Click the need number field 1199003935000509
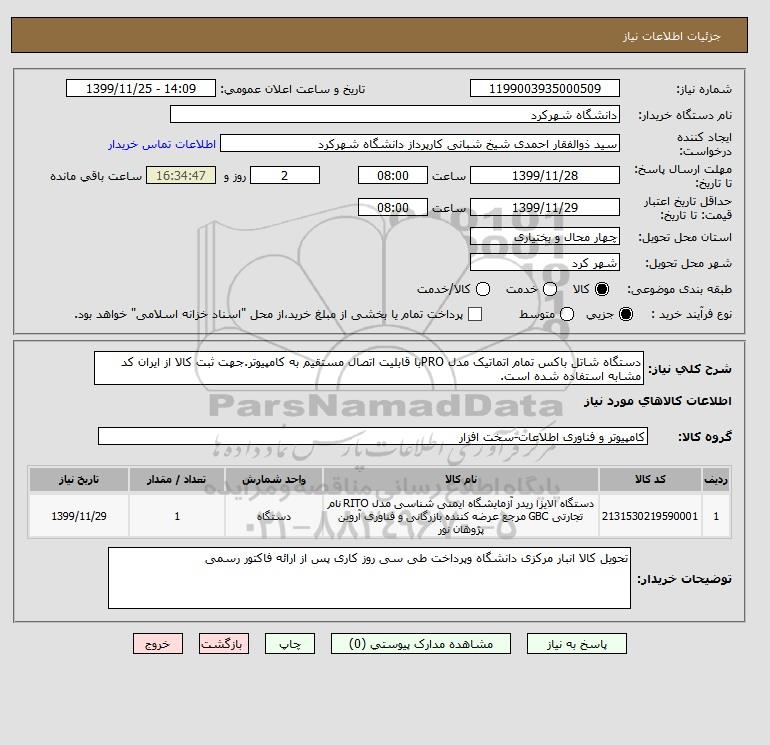The height and width of the screenshot is (745, 770). (545, 88)
